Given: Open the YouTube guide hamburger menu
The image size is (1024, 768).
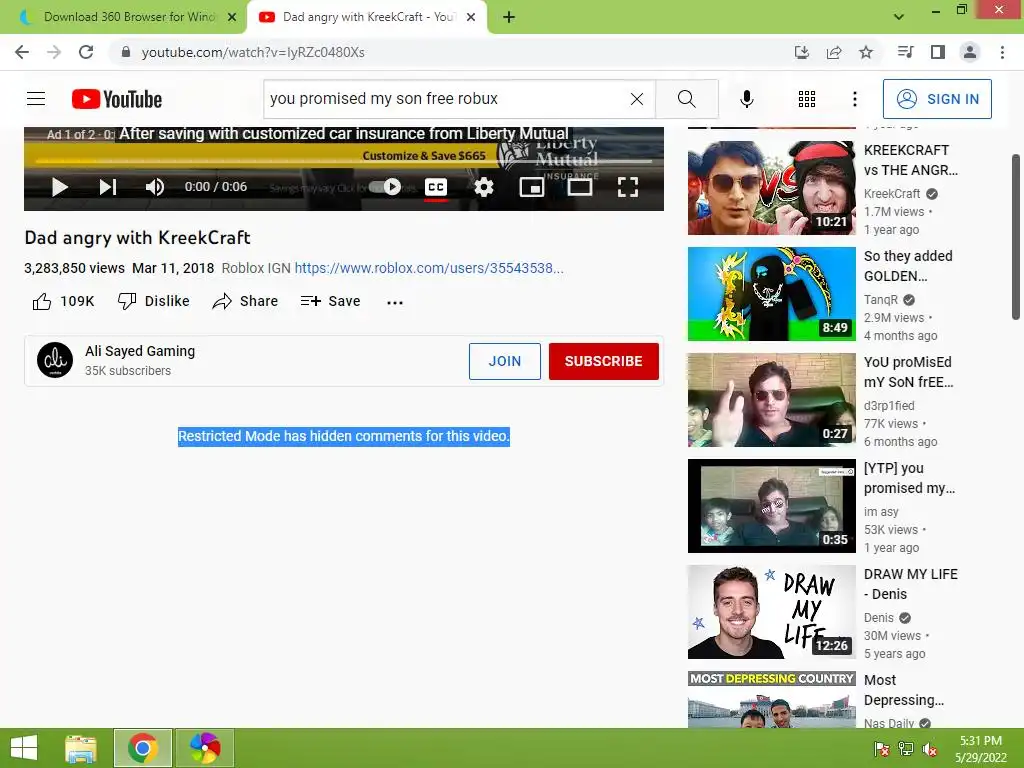Looking at the screenshot, I should 36,99.
